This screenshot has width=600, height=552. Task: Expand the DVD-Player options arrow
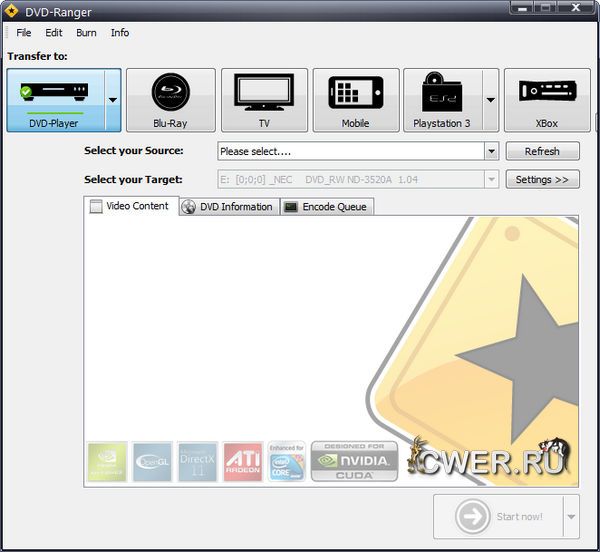point(113,100)
